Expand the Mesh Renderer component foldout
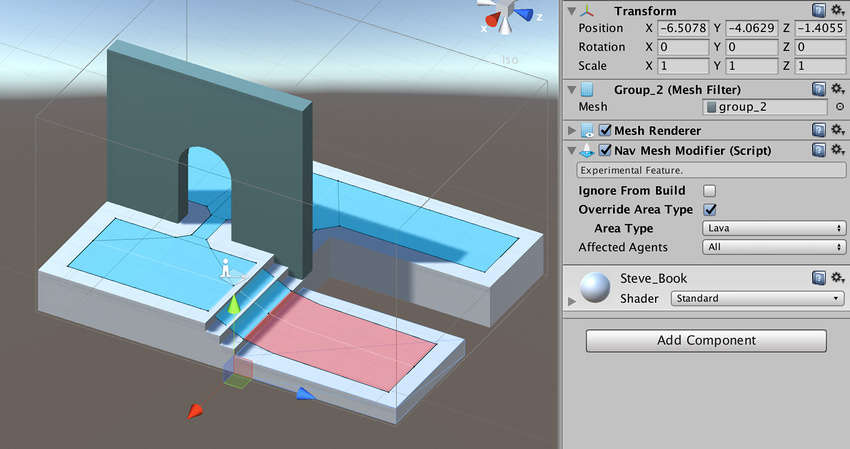The image size is (850, 449). point(571,130)
